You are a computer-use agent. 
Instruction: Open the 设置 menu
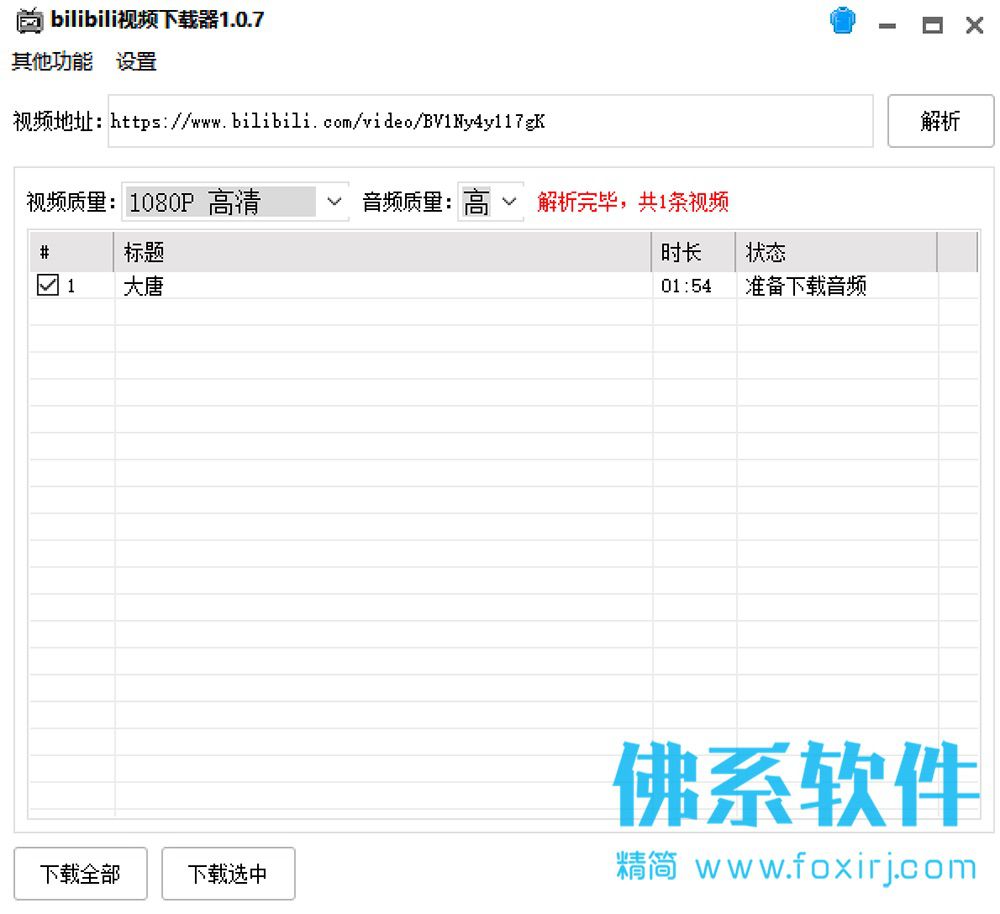[x=136, y=61]
